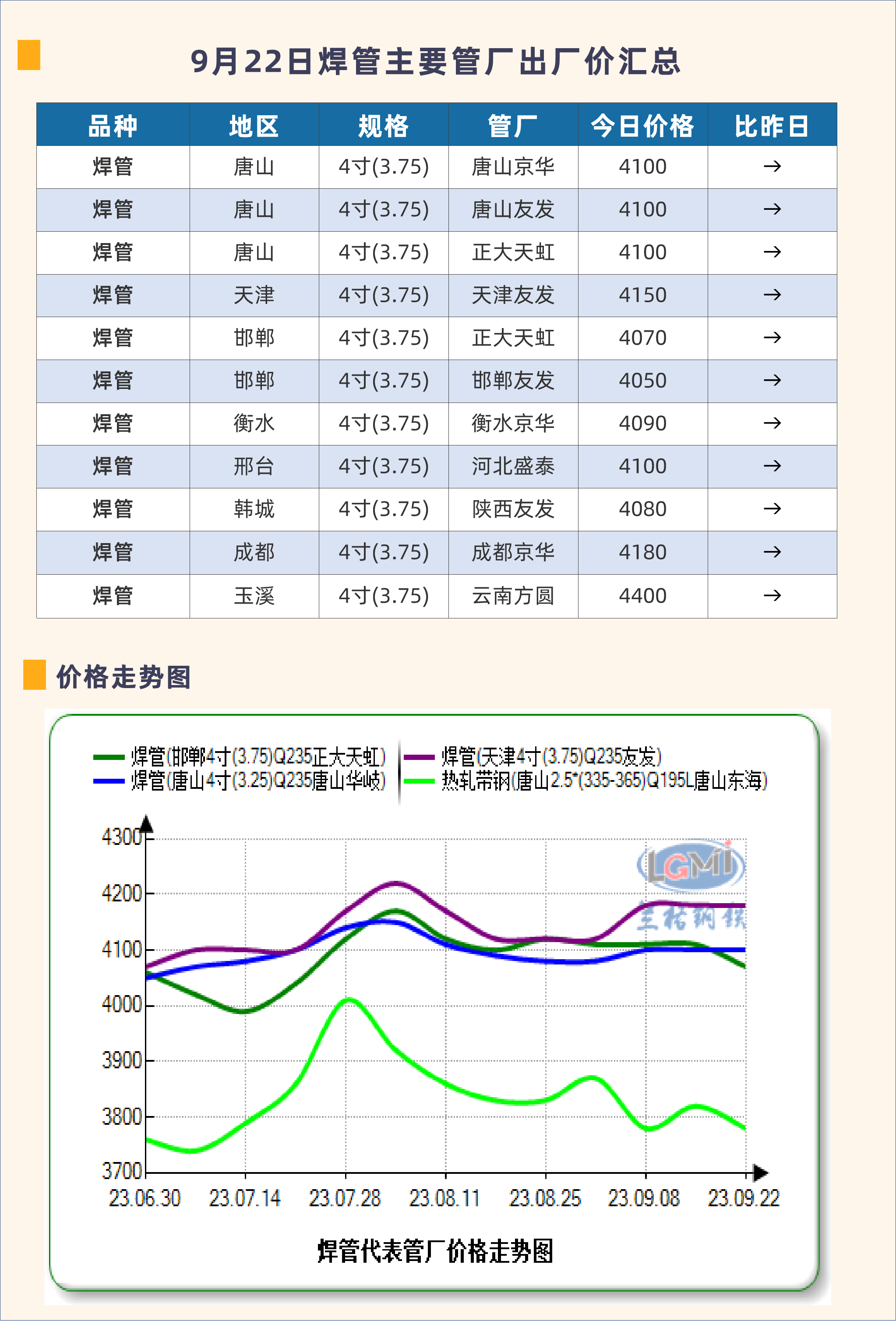Click the 23.09.22 date label on axis
Image resolution: width=896 pixels, height=1321 pixels.
click(743, 1198)
